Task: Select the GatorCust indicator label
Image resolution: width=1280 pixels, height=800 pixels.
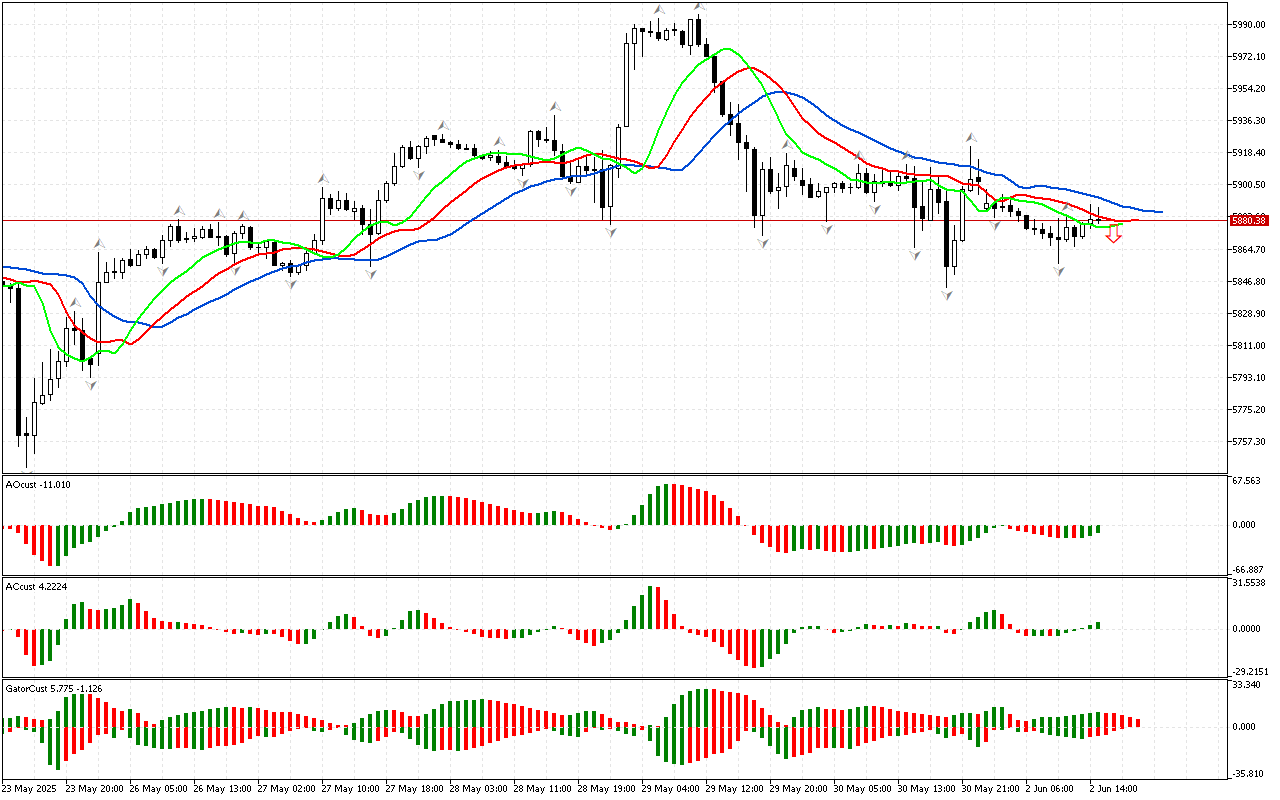Action: coord(54,688)
